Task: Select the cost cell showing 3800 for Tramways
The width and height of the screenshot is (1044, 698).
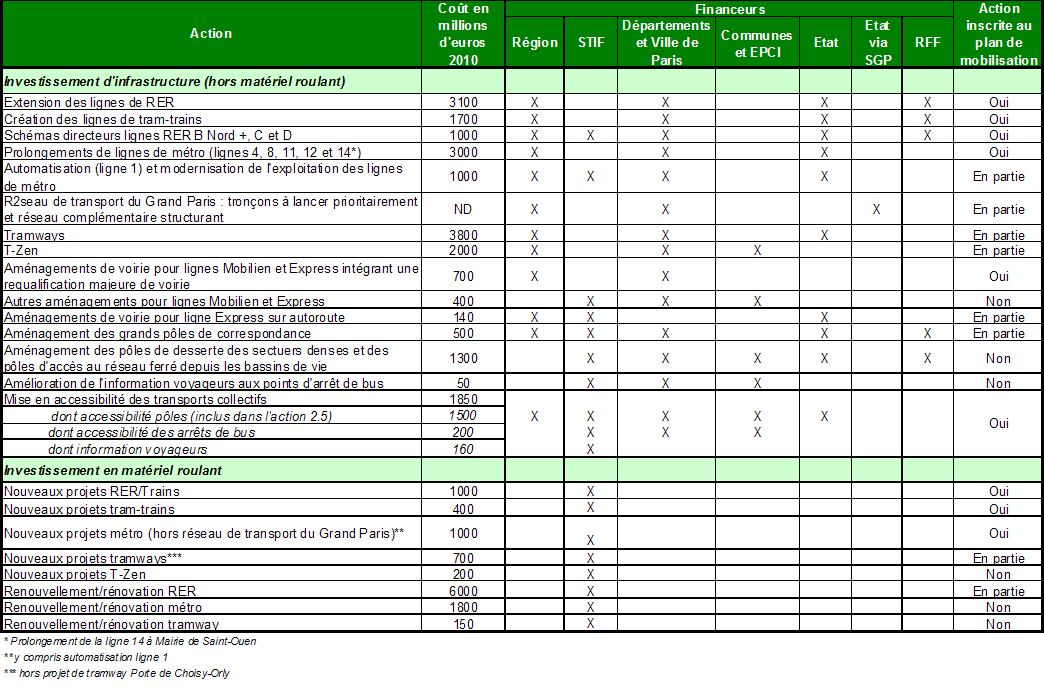Action: point(460,235)
